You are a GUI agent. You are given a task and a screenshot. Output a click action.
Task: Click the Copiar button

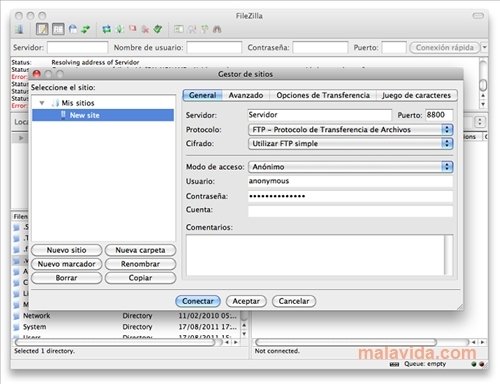[x=140, y=278]
